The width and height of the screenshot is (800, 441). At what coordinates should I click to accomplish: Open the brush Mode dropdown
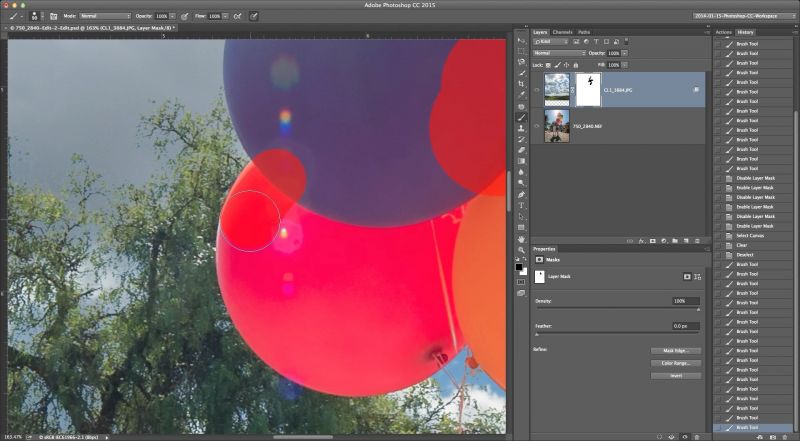coord(105,16)
